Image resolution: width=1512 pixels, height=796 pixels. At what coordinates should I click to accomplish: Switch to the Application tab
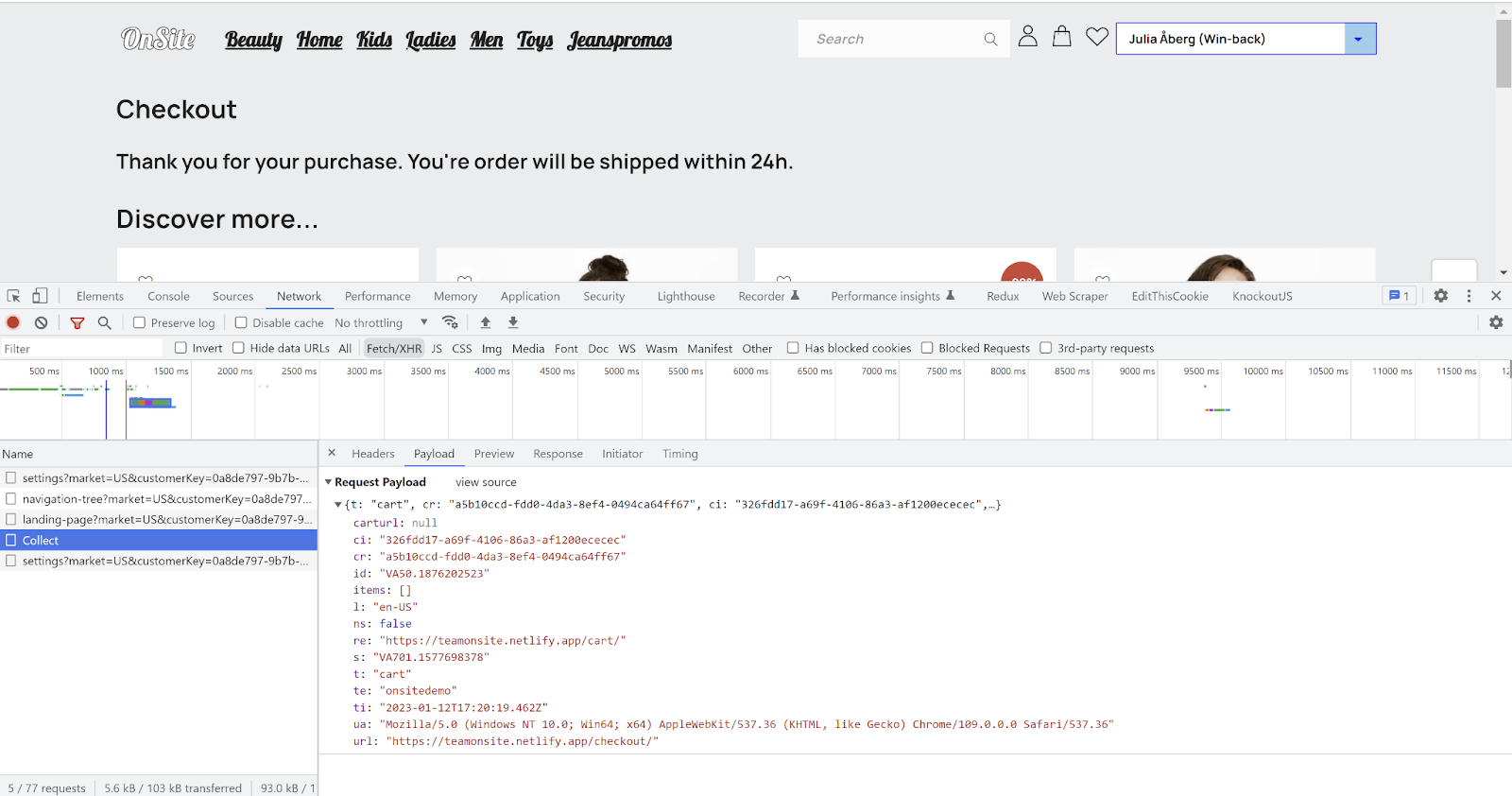coord(530,296)
